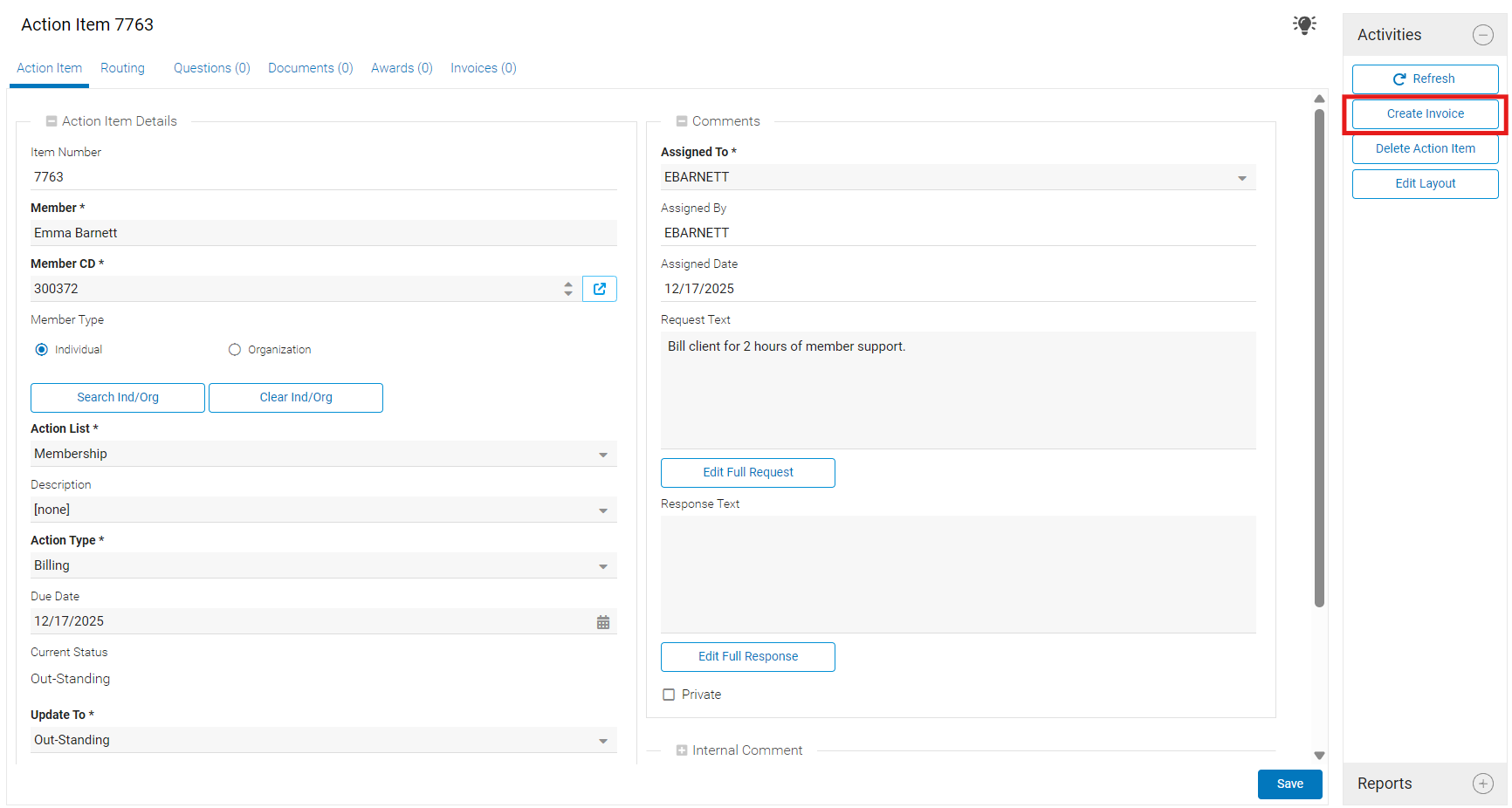Click Delete Action Item
The image size is (1512, 808).
(1425, 149)
